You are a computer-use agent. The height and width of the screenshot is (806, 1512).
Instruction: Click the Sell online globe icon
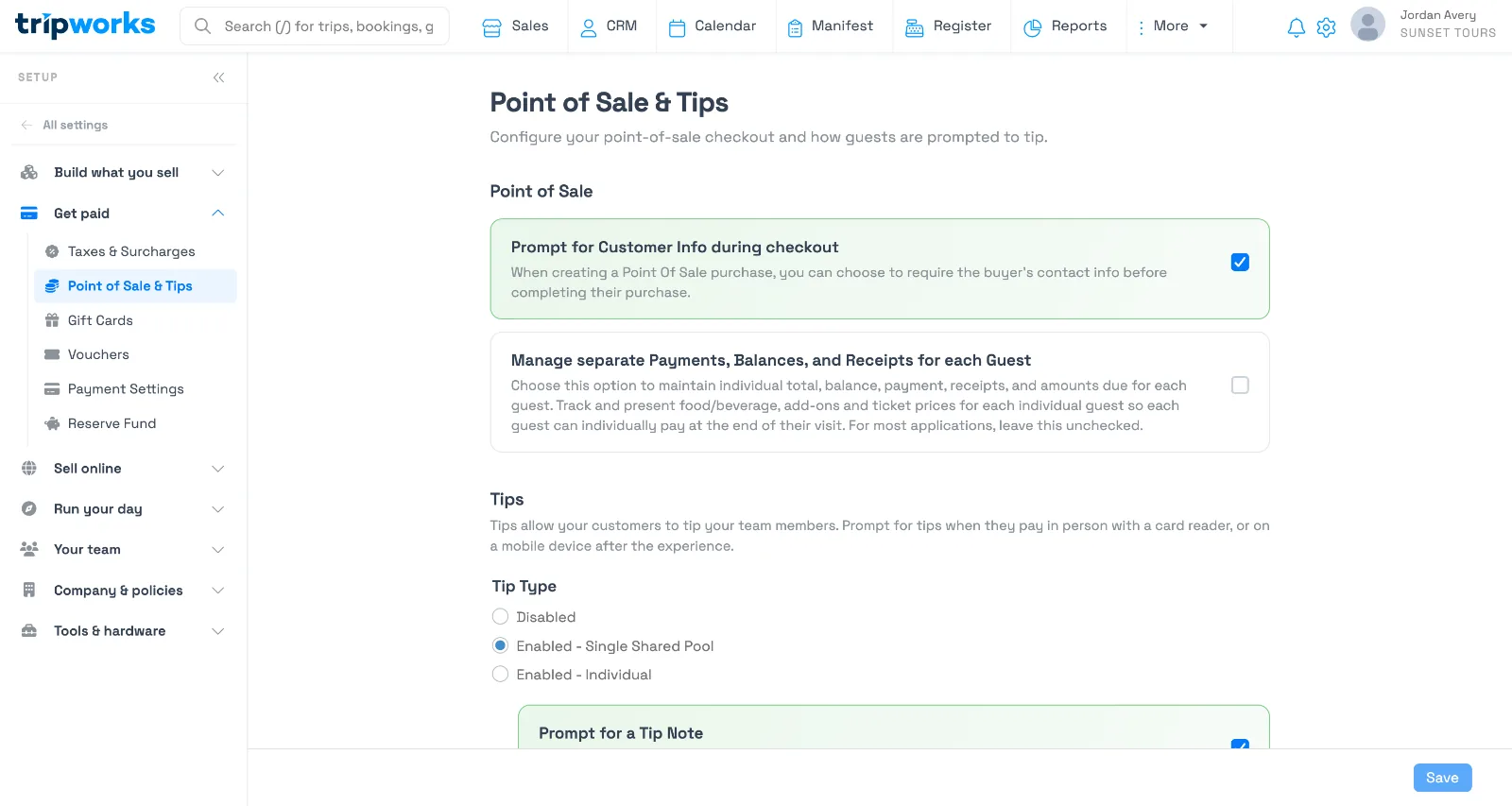tap(29, 469)
